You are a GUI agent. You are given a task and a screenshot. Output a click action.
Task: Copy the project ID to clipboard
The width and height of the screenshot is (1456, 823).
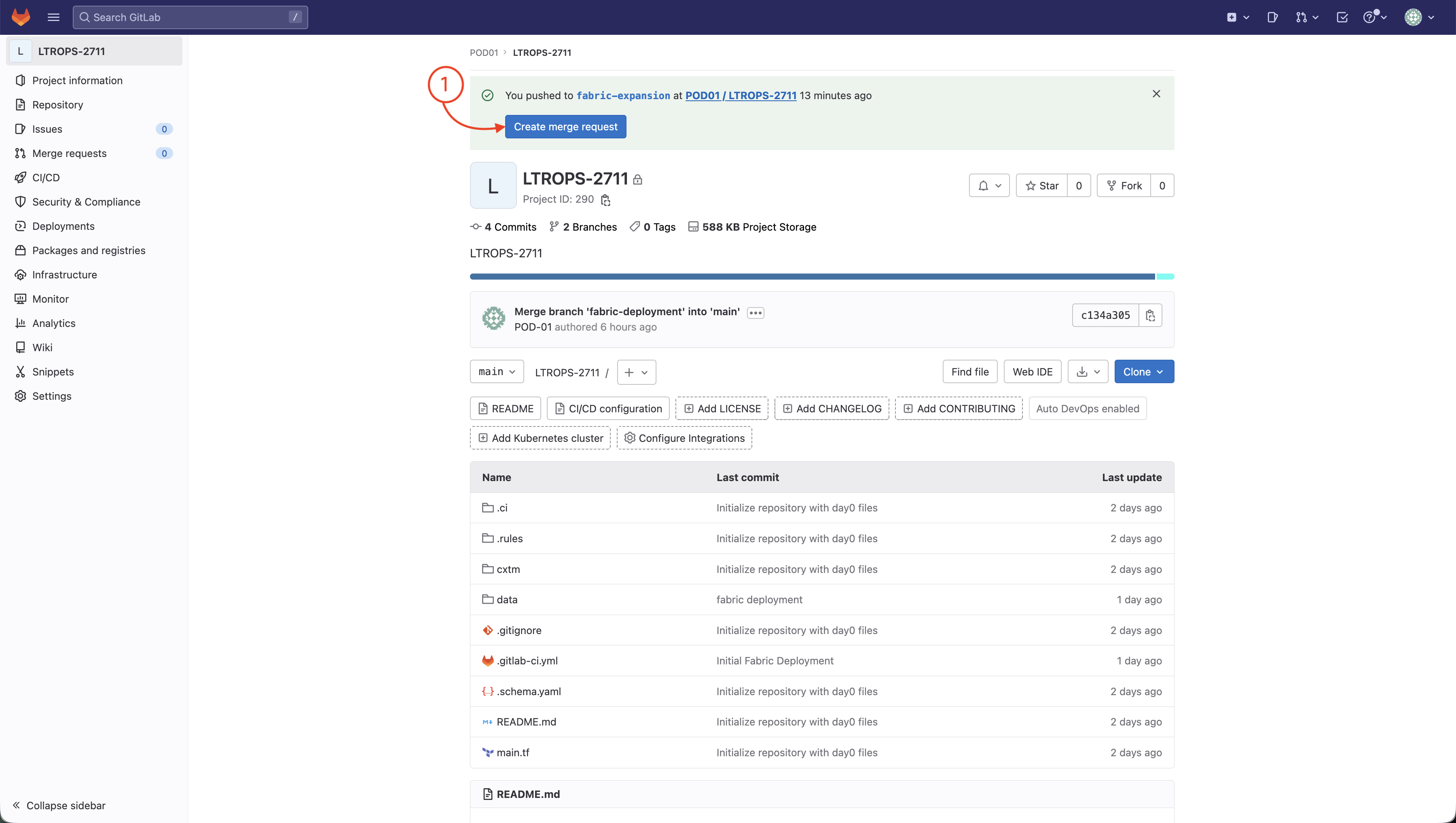[605, 199]
